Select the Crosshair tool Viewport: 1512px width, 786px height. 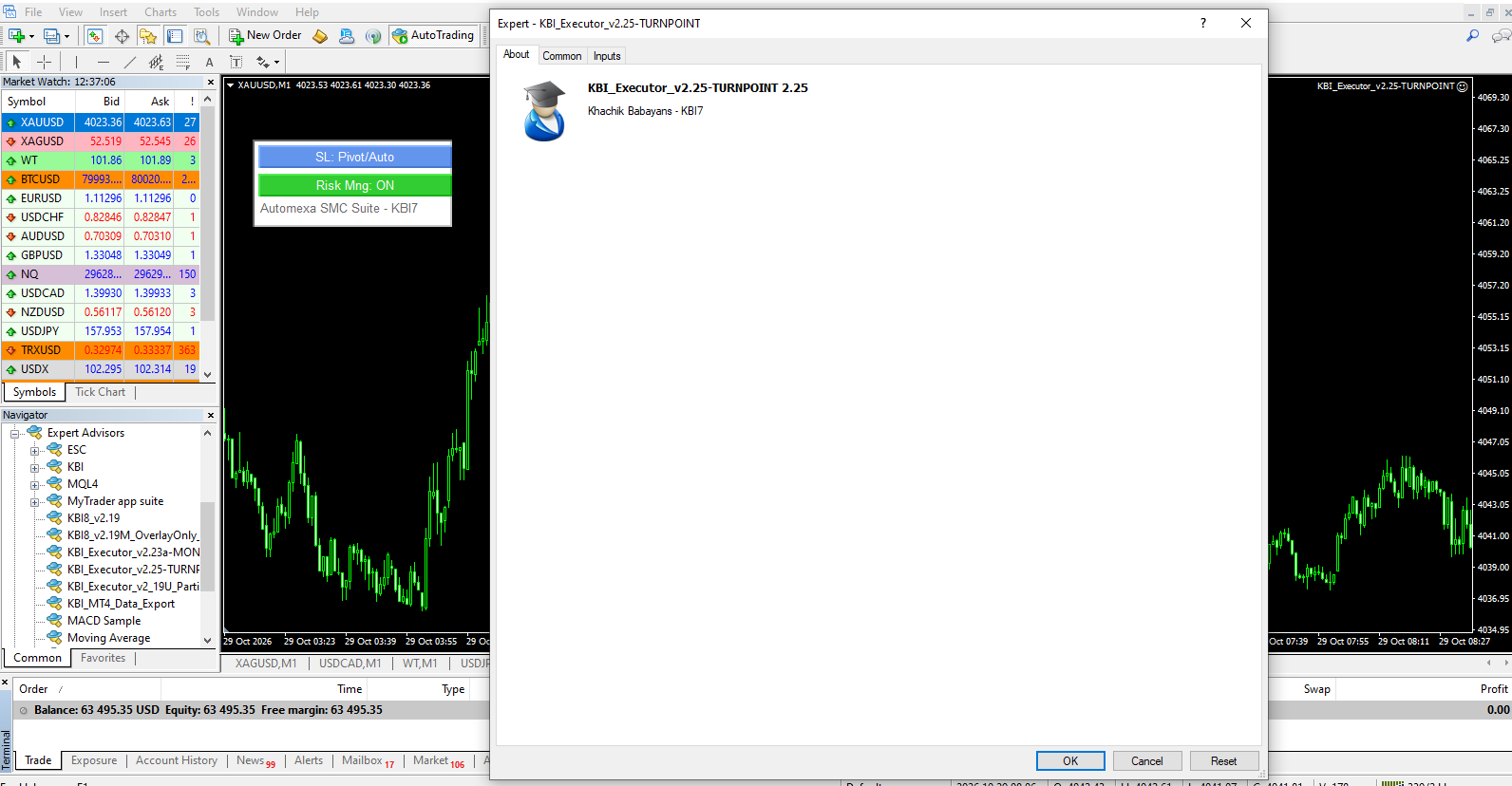(44, 62)
